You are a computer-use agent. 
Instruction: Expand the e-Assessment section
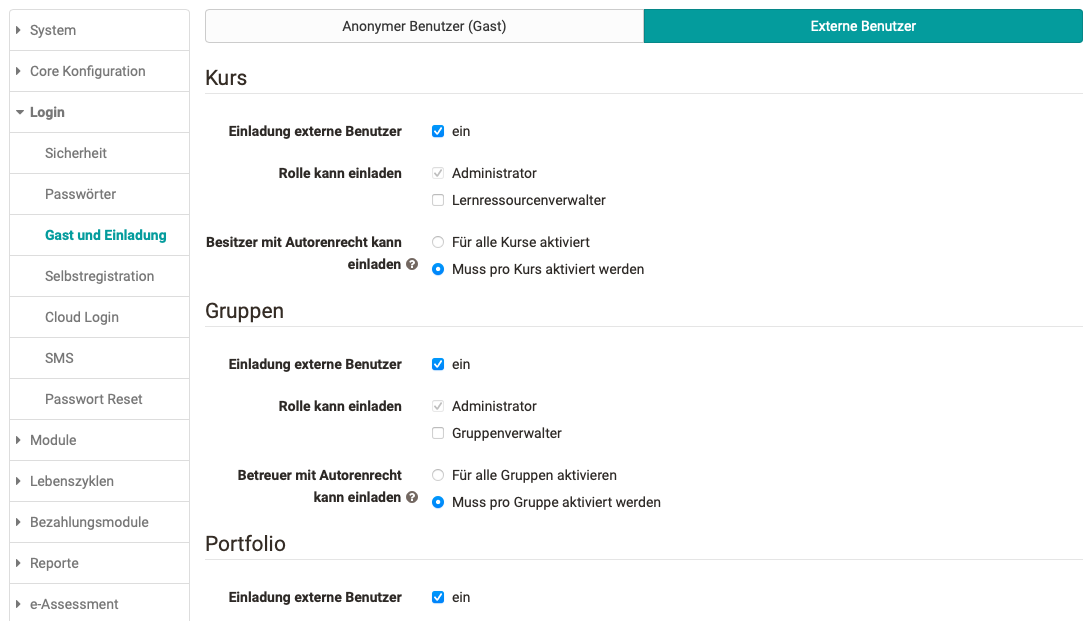74,604
